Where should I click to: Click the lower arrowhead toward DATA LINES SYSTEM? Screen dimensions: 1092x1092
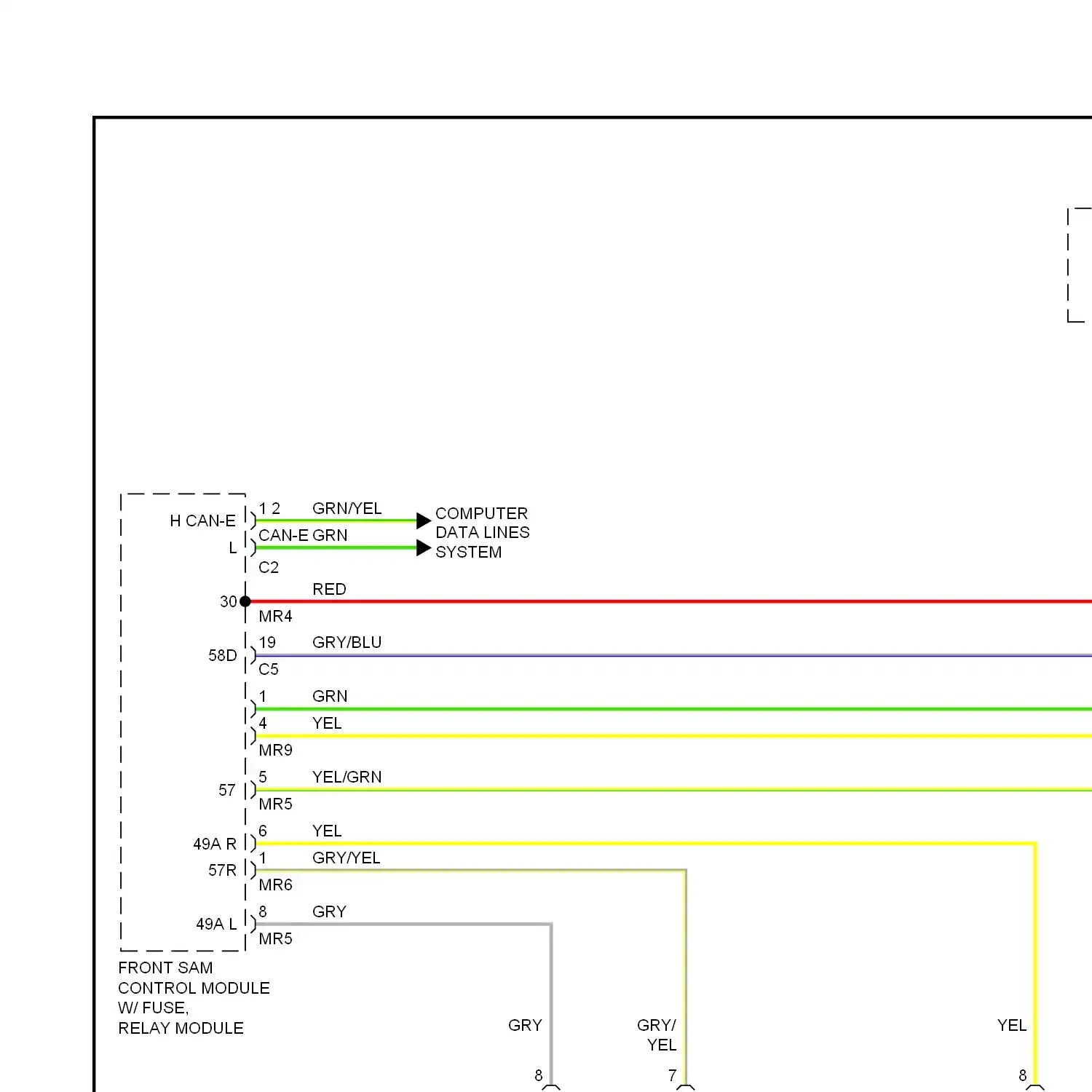424,548
